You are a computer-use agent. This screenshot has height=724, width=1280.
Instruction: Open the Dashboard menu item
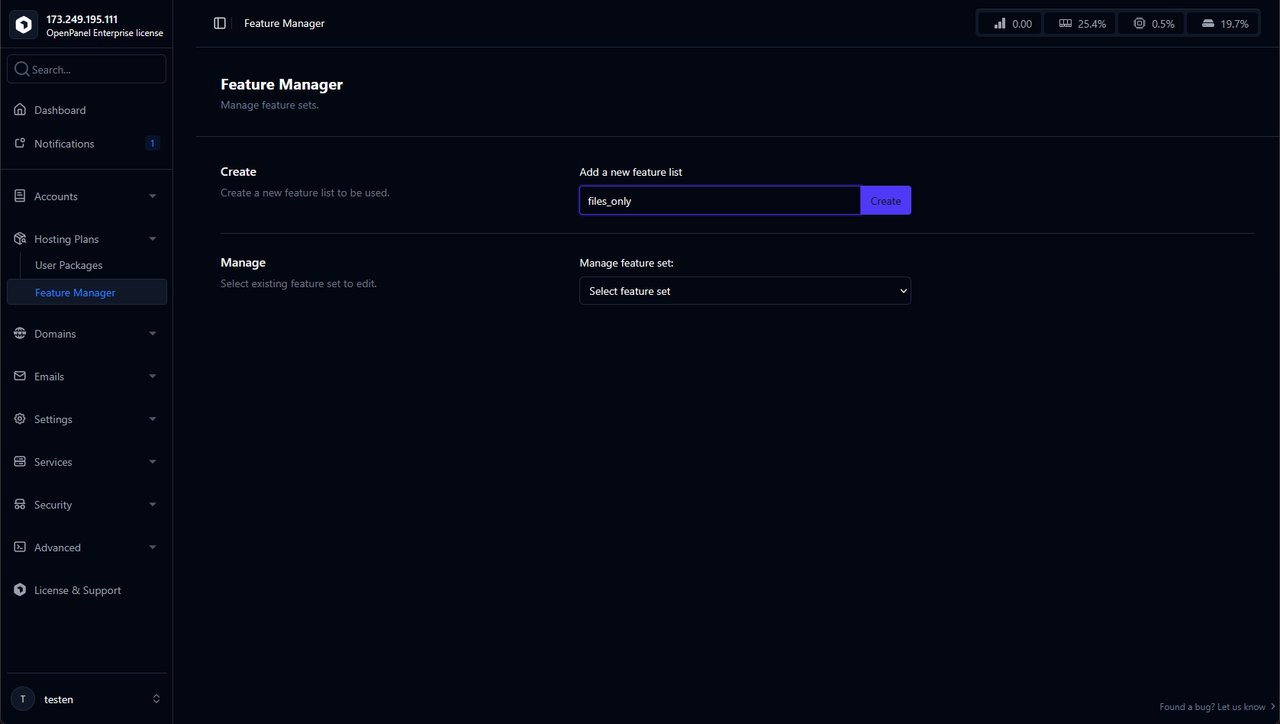click(x=87, y=110)
